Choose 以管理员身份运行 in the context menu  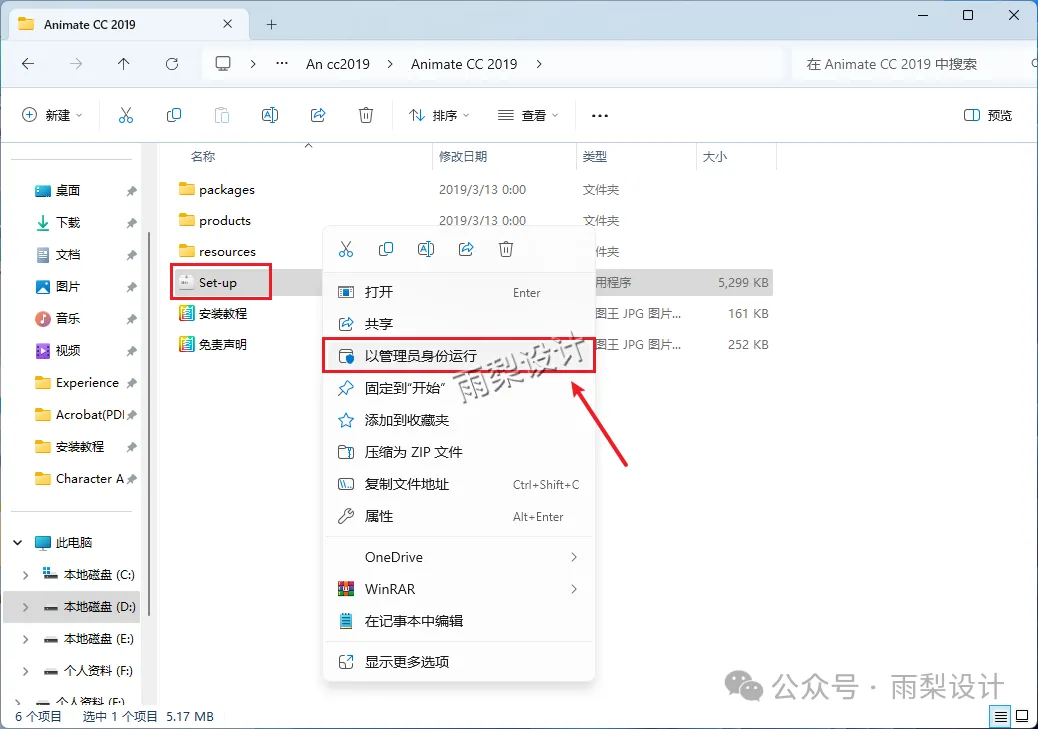pyautogui.click(x=459, y=356)
